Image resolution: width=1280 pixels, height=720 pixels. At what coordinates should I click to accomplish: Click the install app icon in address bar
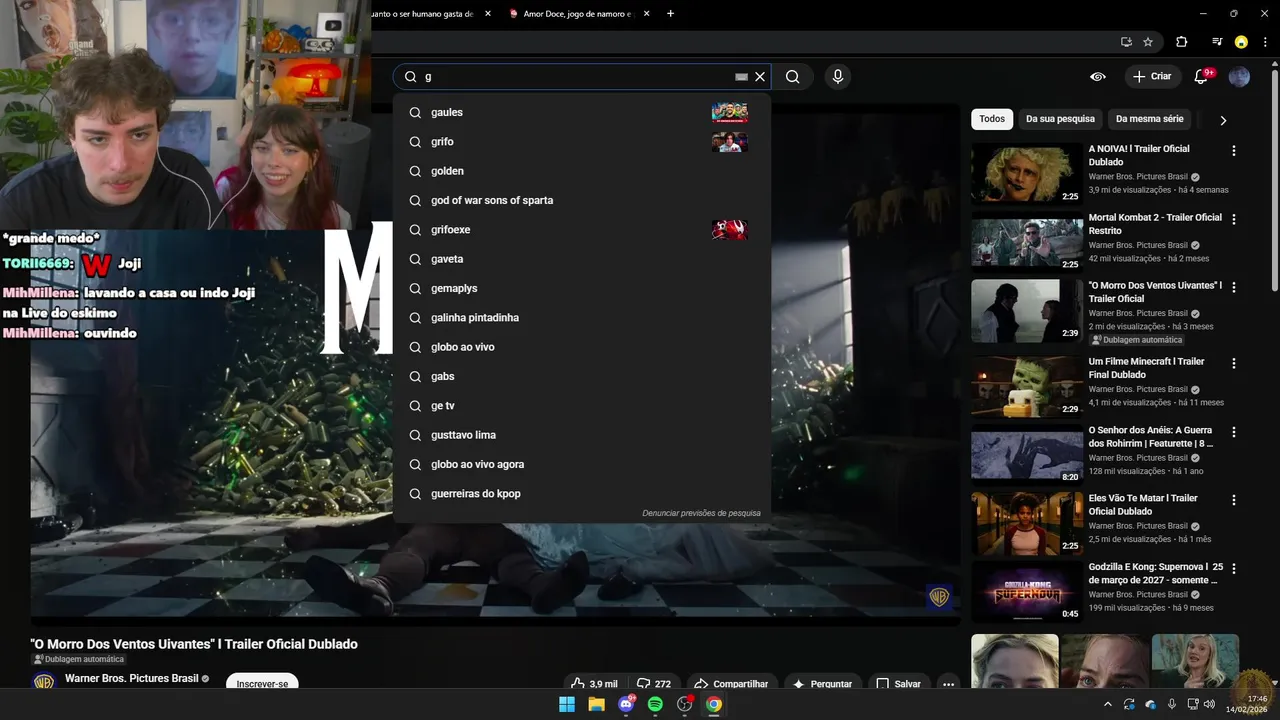pos(1126,42)
